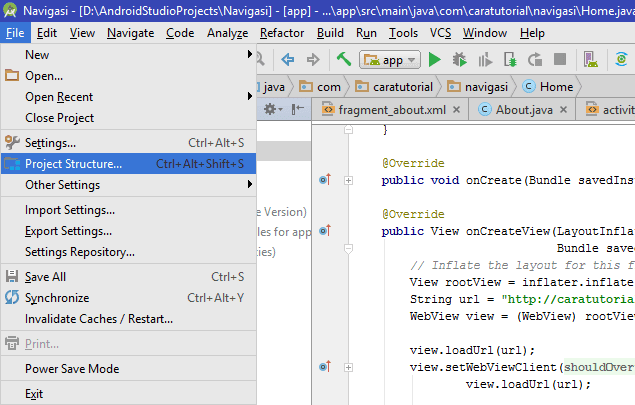
Task: Click the Debug app bug icon
Action: click(459, 60)
